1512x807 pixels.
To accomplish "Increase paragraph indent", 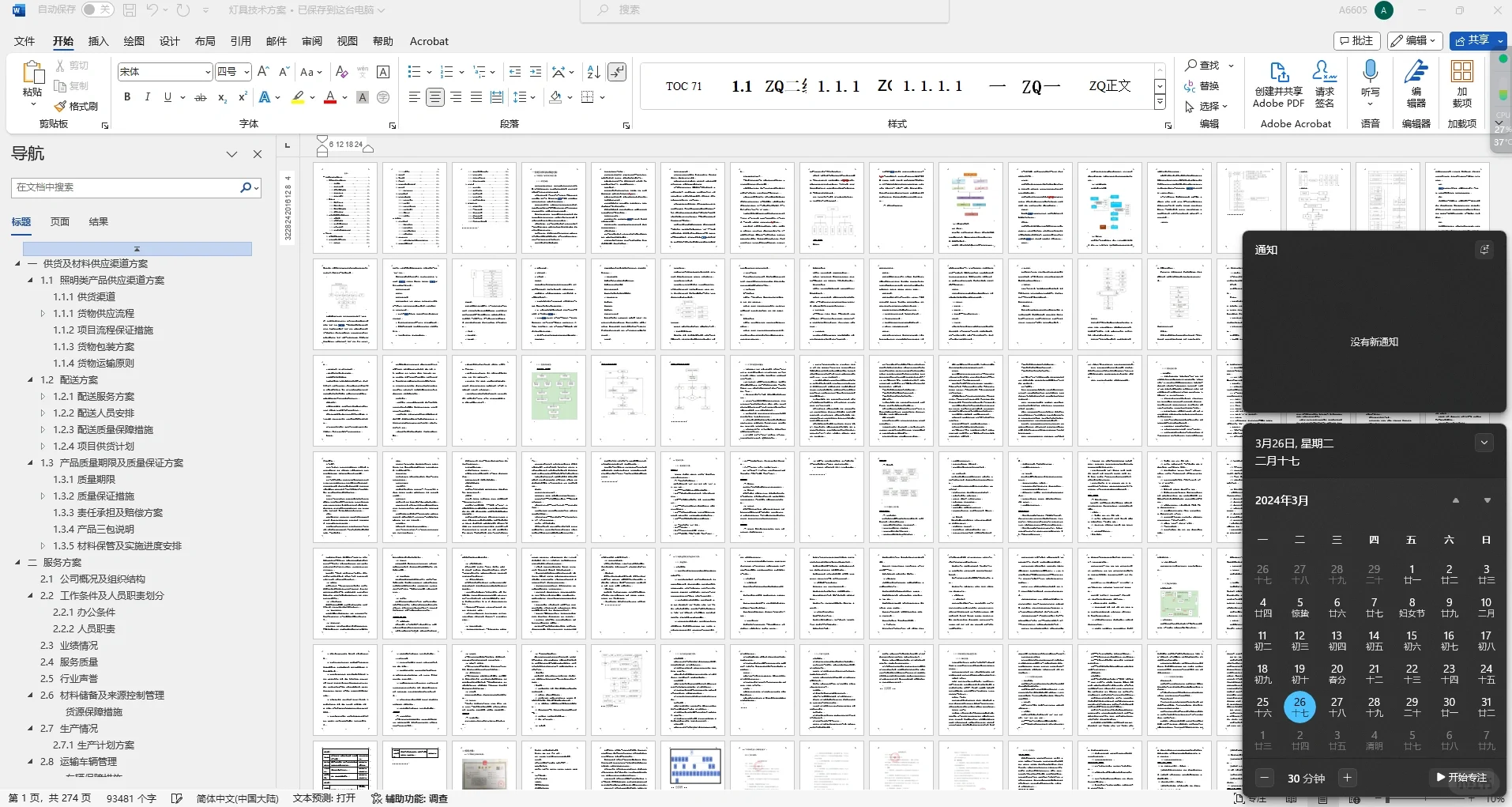I will [536, 72].
